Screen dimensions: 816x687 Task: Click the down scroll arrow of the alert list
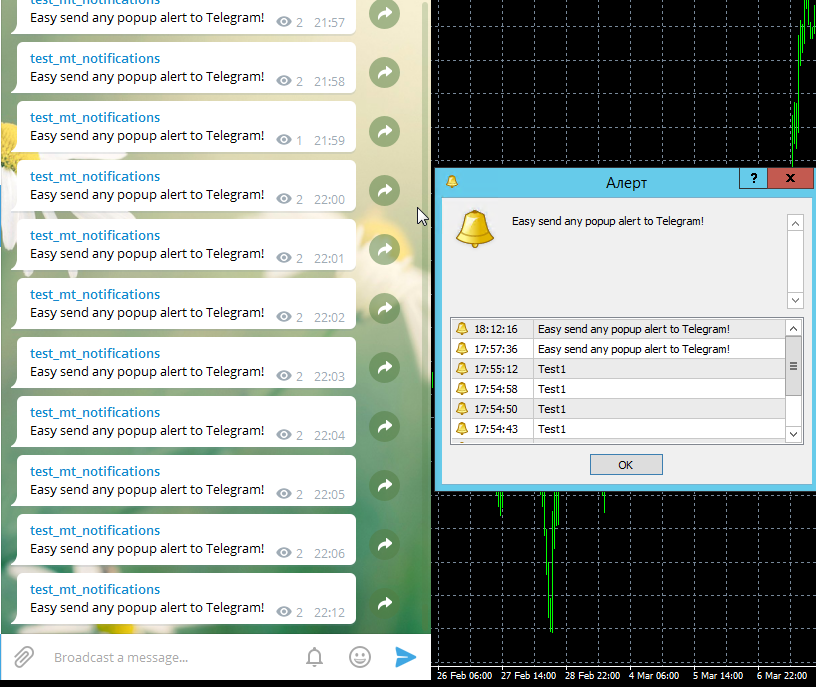pos(795,434)
